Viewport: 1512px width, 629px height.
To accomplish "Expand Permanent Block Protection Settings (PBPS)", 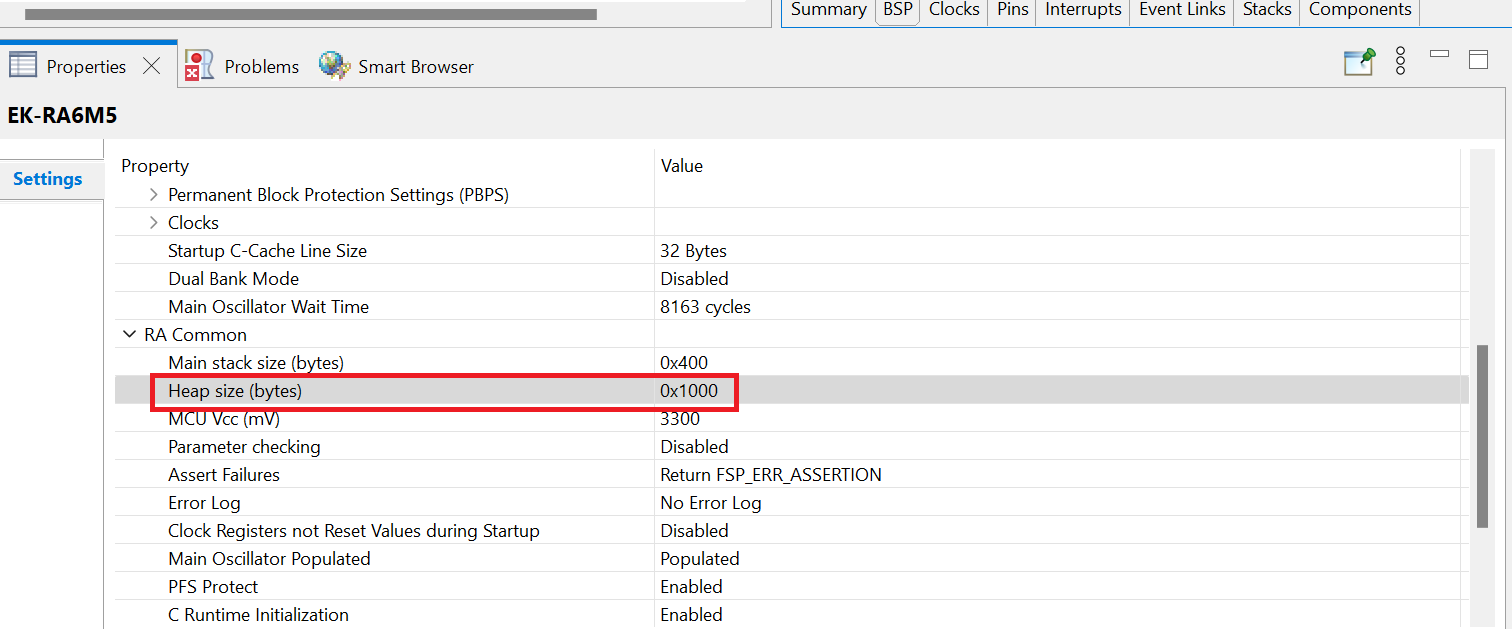I will point(153,195).
